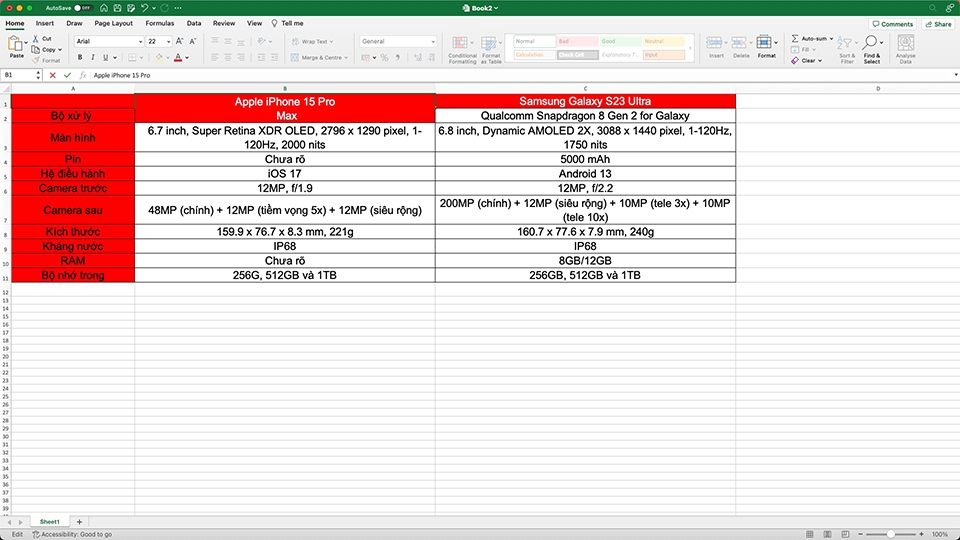Open Find & Select magnifier
The height and width of the screenshot is (540, 960).
[871, 50]
